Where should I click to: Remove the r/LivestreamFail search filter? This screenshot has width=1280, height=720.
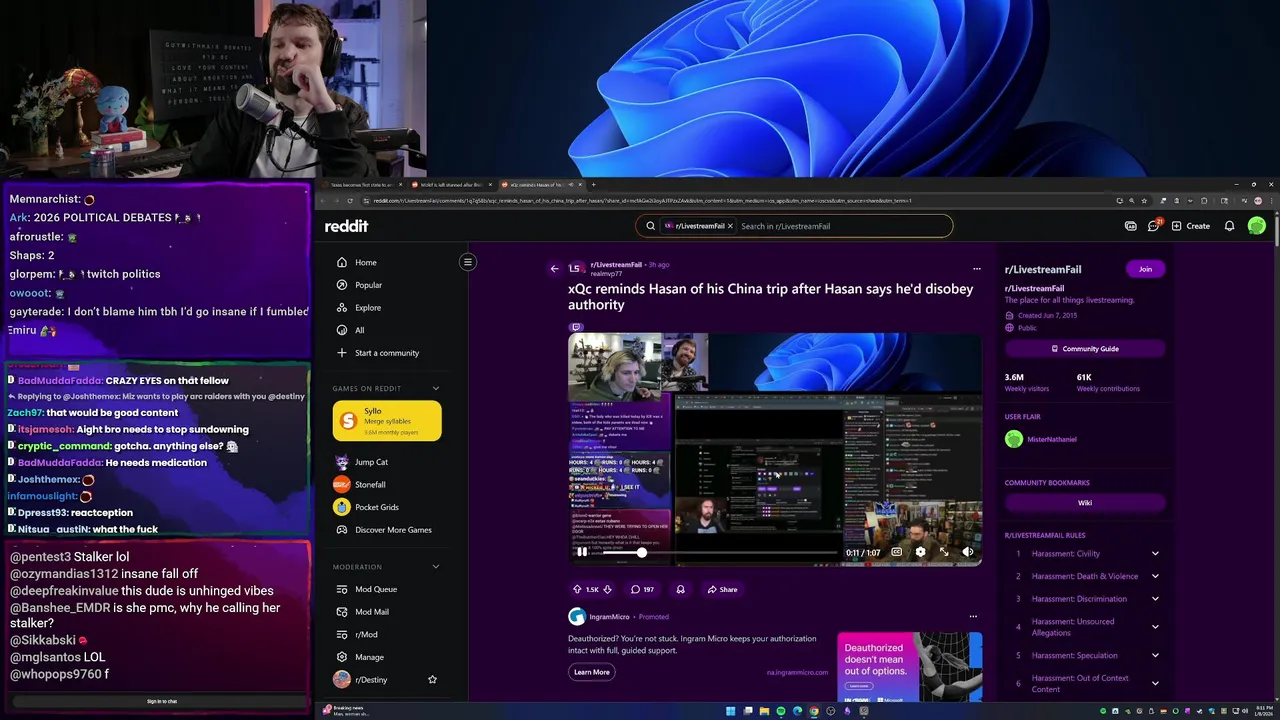click(730, 226)
